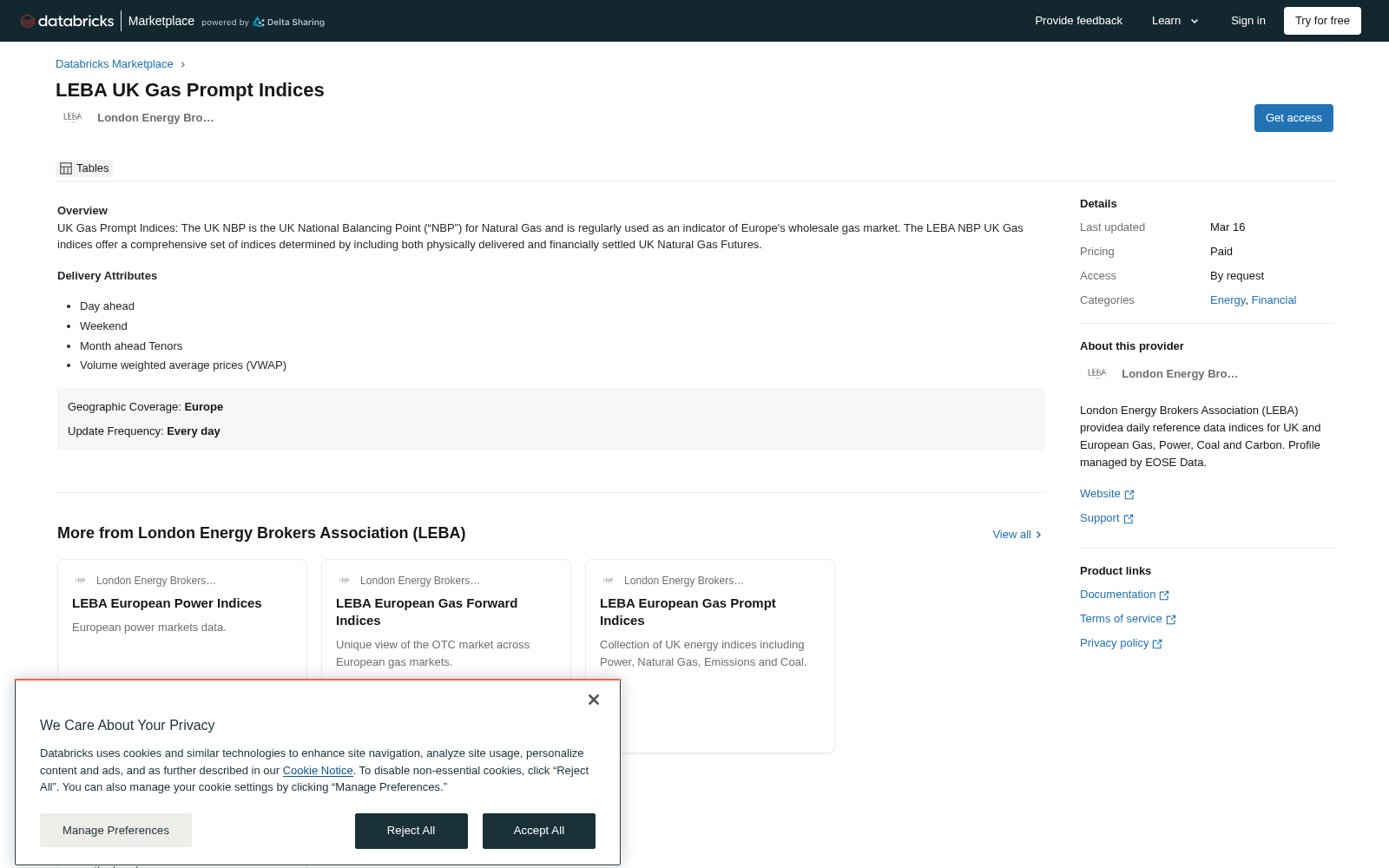Click the 'Every day' update frequency value
This screenshot has height=868, width=1389.
coord(194,431)
